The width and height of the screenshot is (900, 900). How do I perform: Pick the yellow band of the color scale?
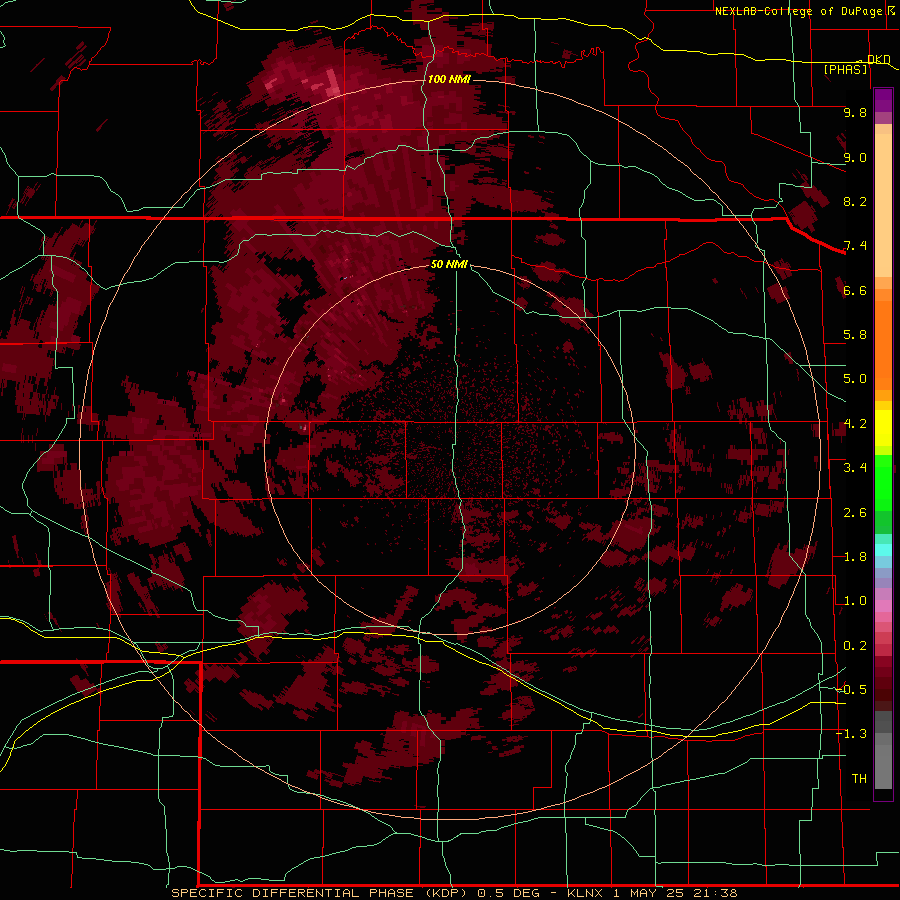point(883,428)
